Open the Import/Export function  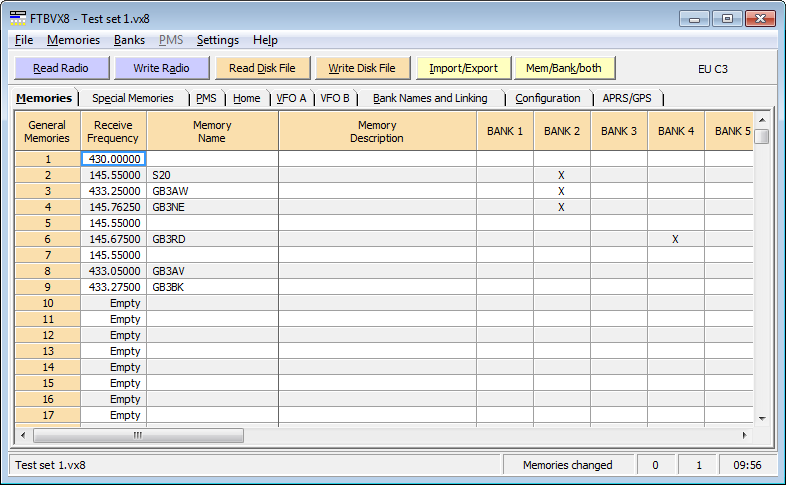463,68
